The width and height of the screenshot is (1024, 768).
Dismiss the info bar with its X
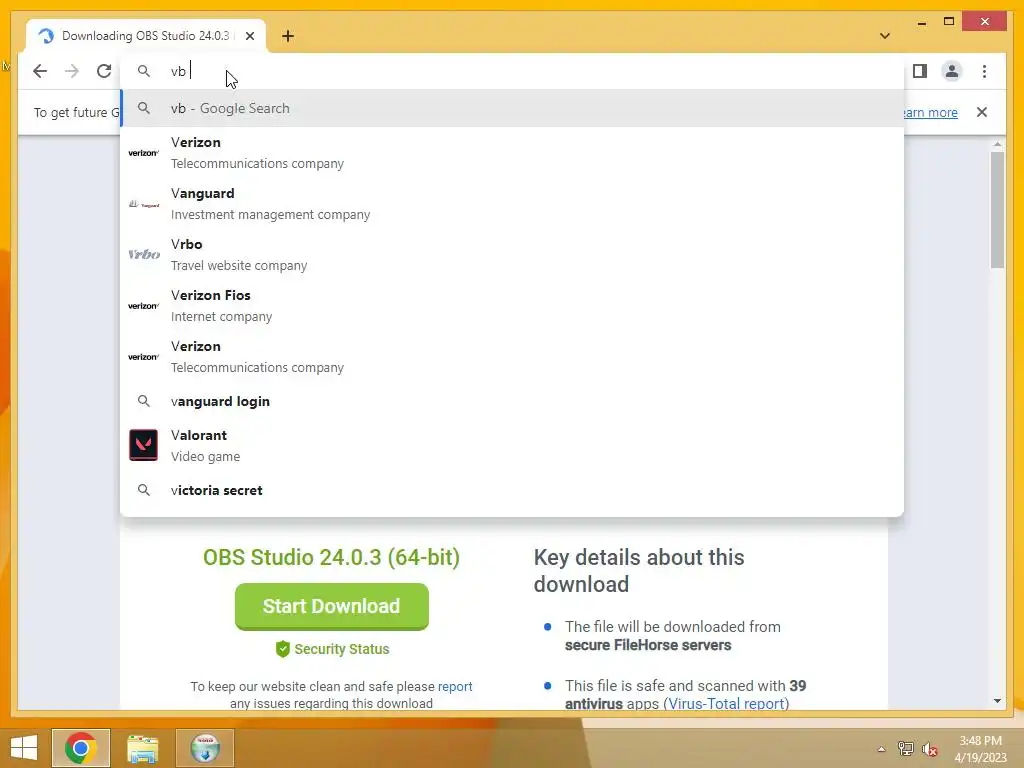click(981, 112)
